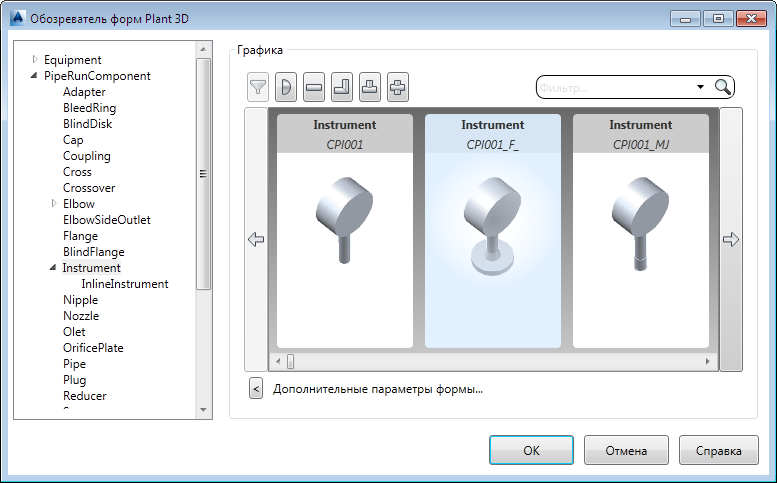Click the funnel filter icon
The width and height of the screenshot is (777, 483).
258,87
